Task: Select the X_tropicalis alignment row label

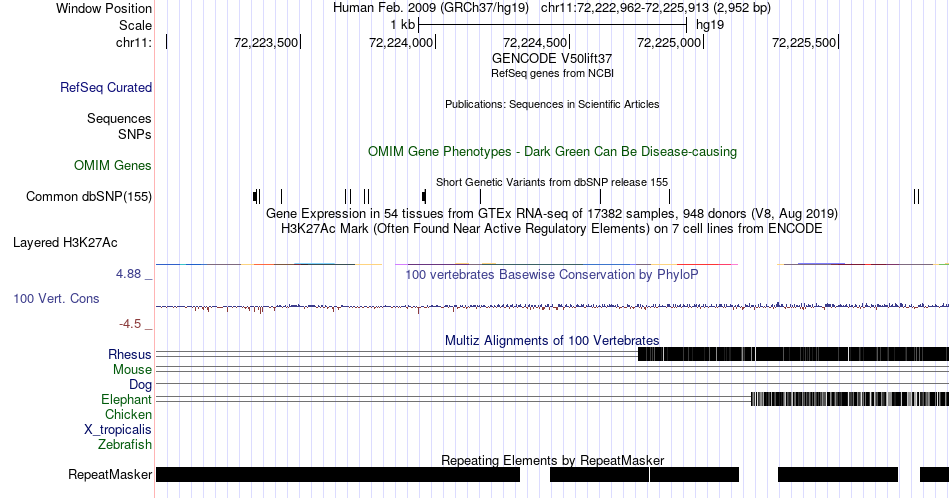Action: tap(118, 430)
